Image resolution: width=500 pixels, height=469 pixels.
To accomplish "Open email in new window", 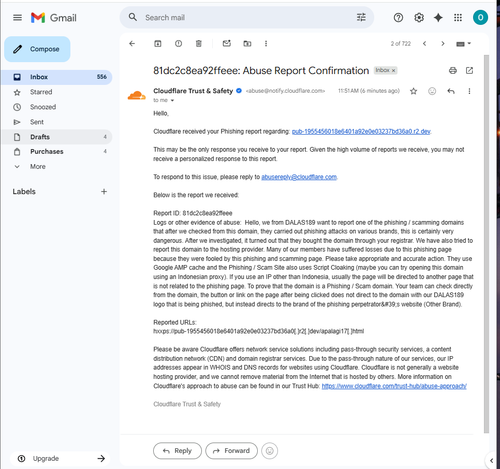I will tap(469, 70).
